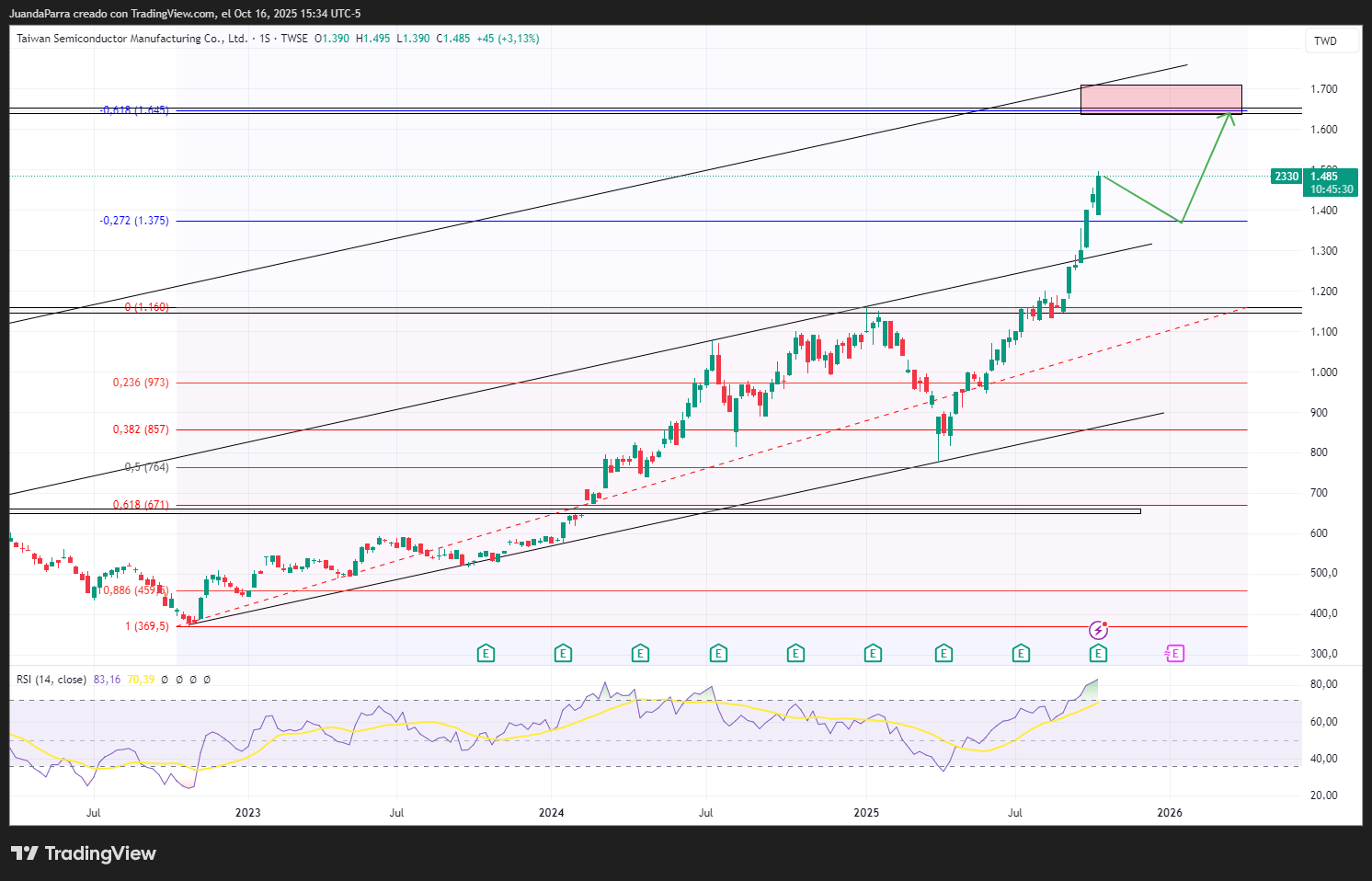The height and width of the screenshot is (881, 1372).
Task: Click the 2026 label on the time axis
Action: (1170, 812)
